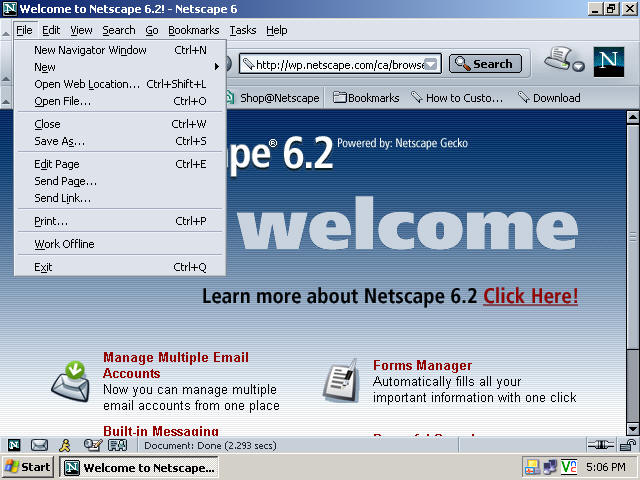
Task: Collapse the navigation toolbar via its grippy
Action: click(6, 64)
